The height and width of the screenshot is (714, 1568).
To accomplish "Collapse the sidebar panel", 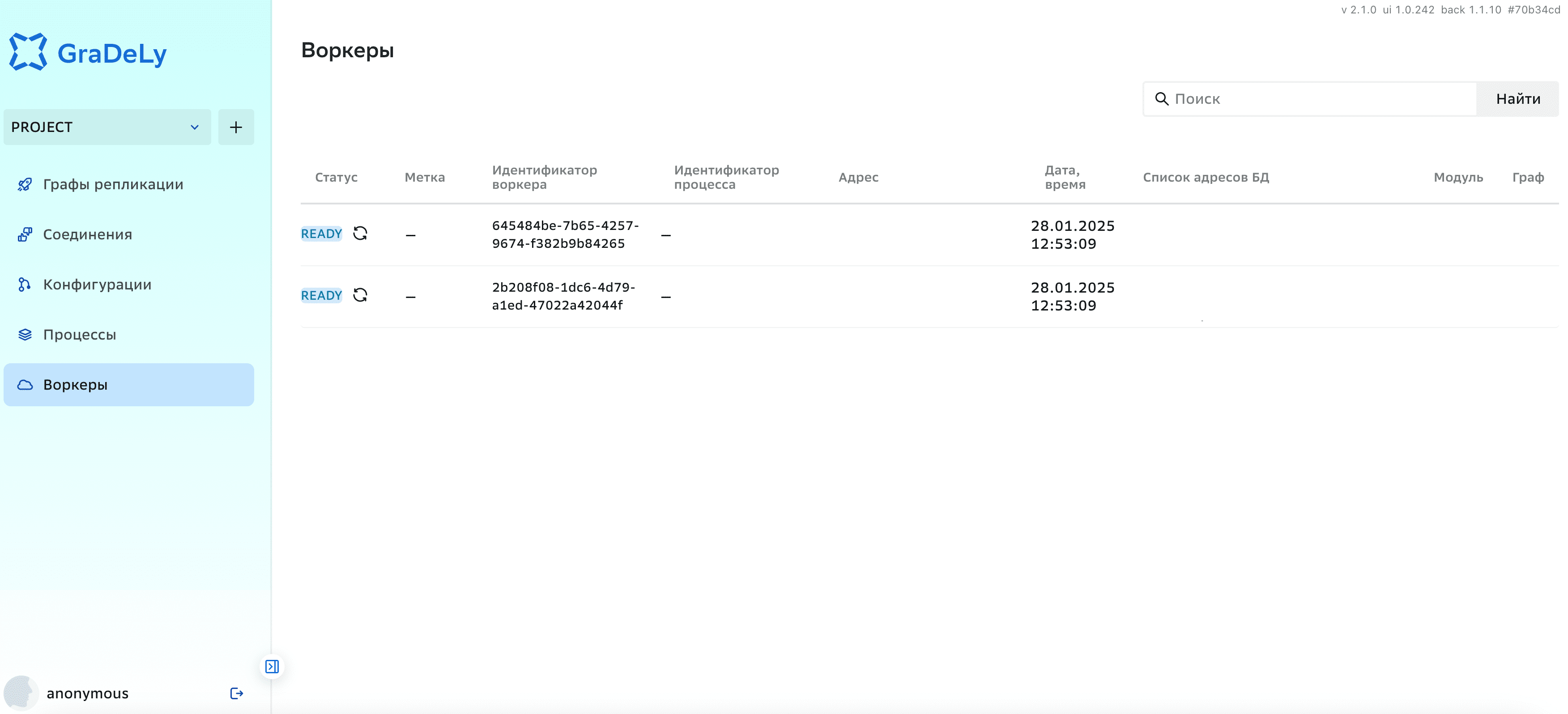I will [x=272, y=667].
